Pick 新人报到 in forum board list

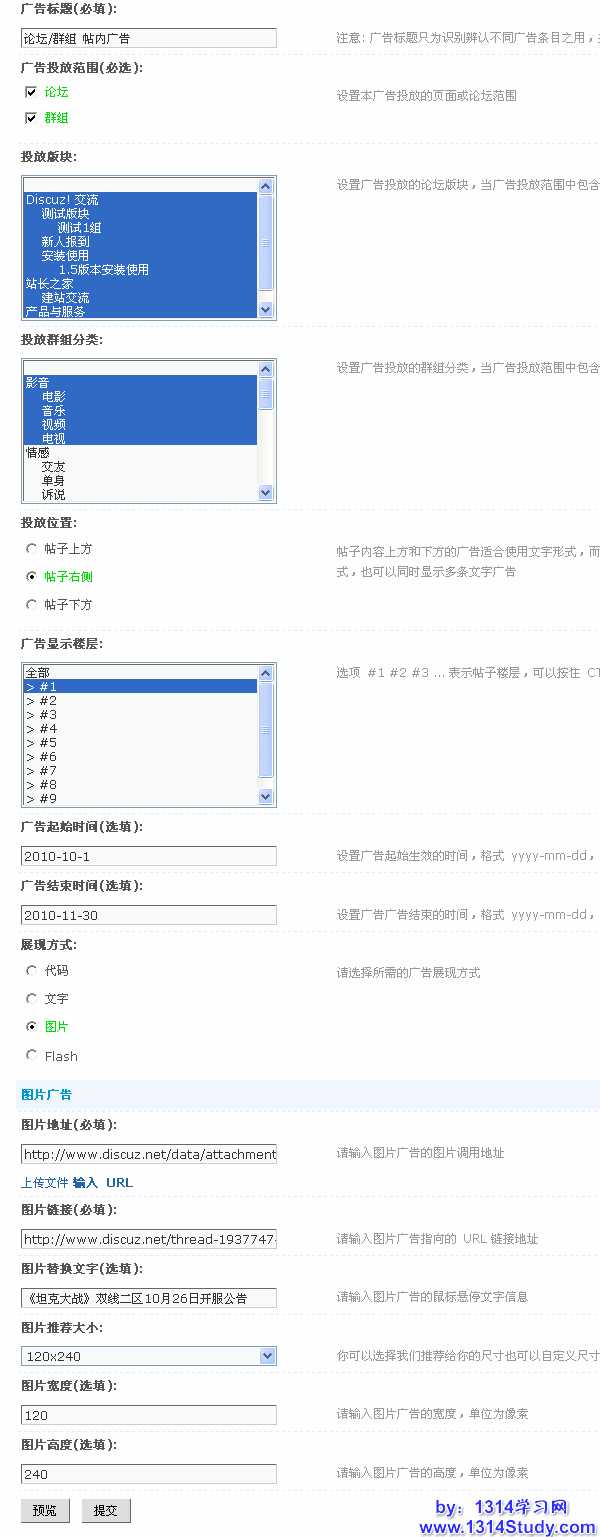pos(65,241)
